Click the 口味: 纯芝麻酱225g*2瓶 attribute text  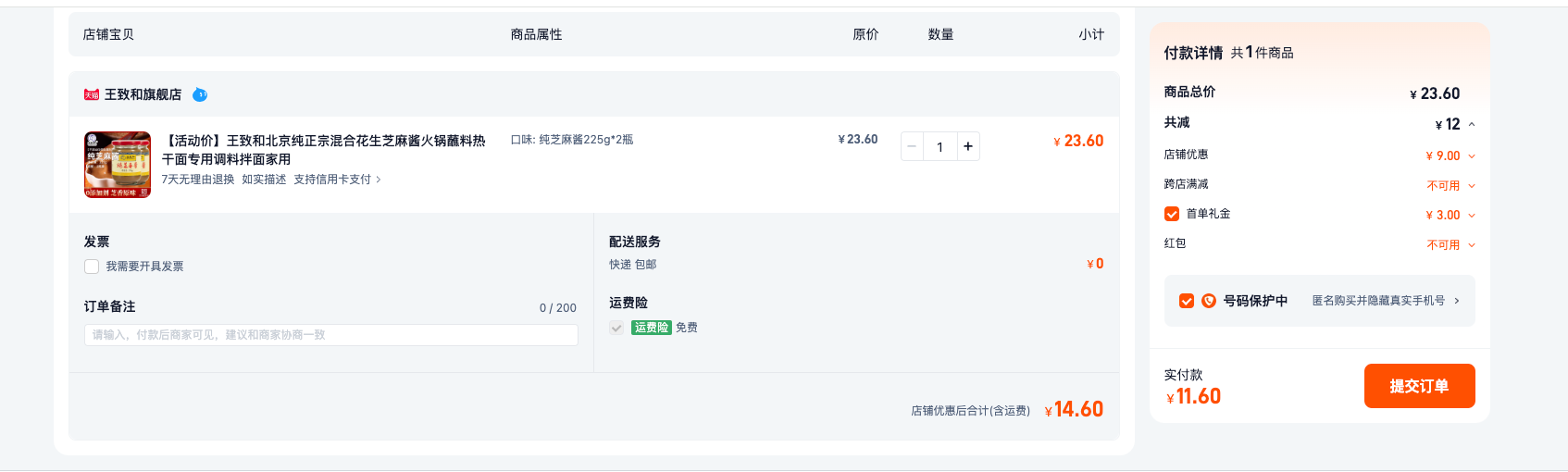(572, 140)
